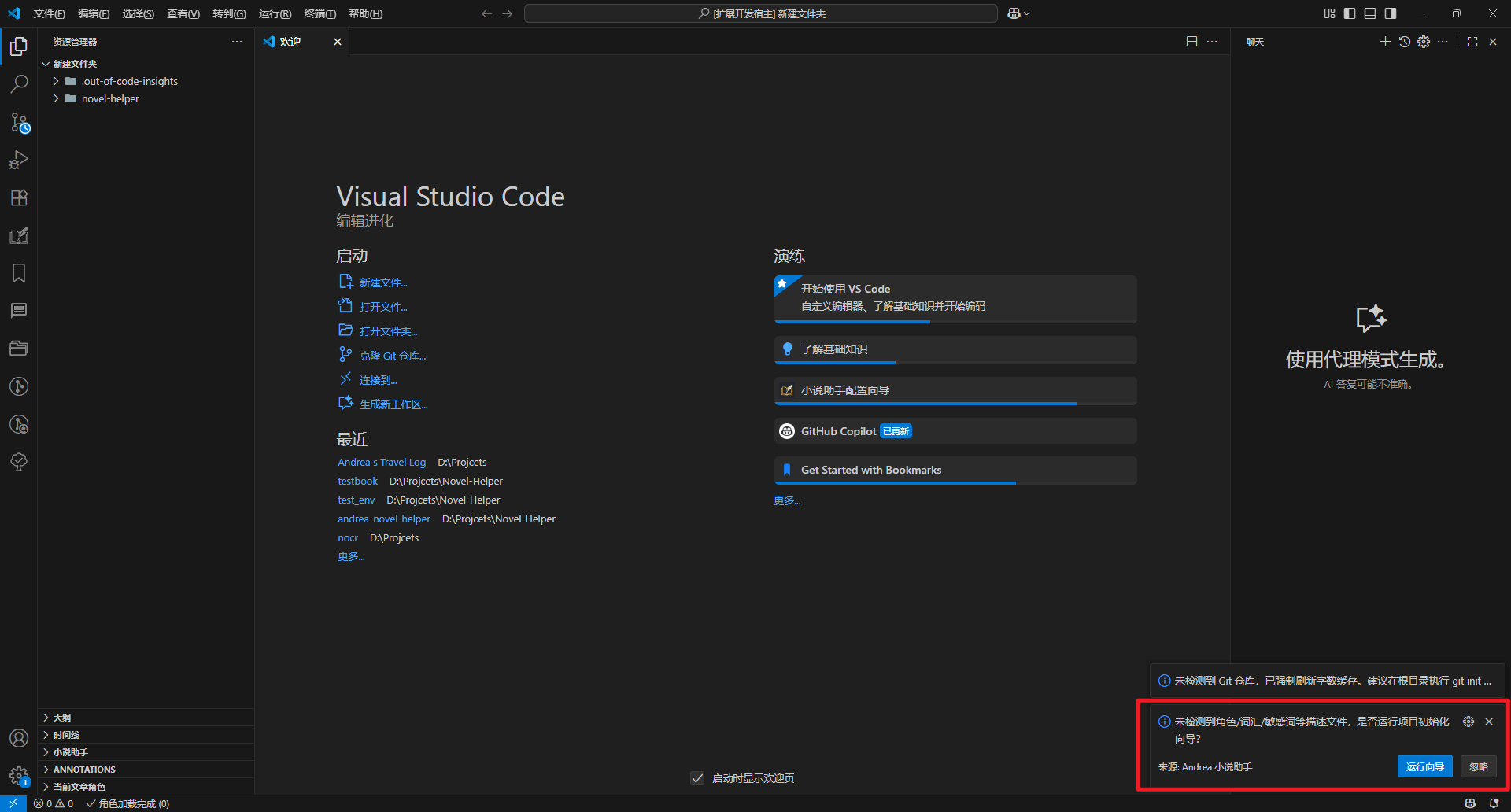Expand the 时间线 section
The width and height of the screenshot is (1511, 812).
pyautogui.click(x=146, y=735)
